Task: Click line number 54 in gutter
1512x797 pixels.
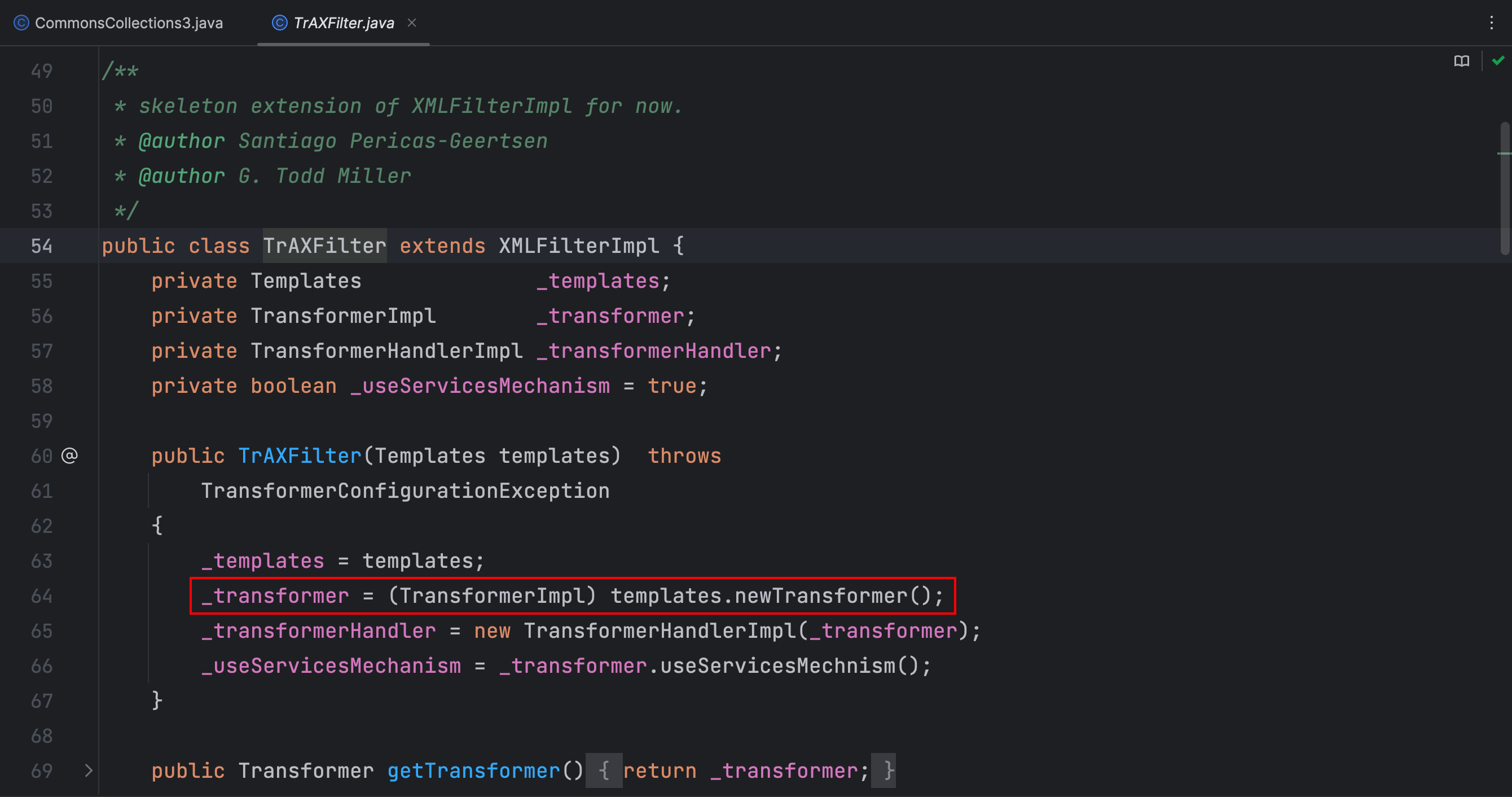Action: coord(42,246)
